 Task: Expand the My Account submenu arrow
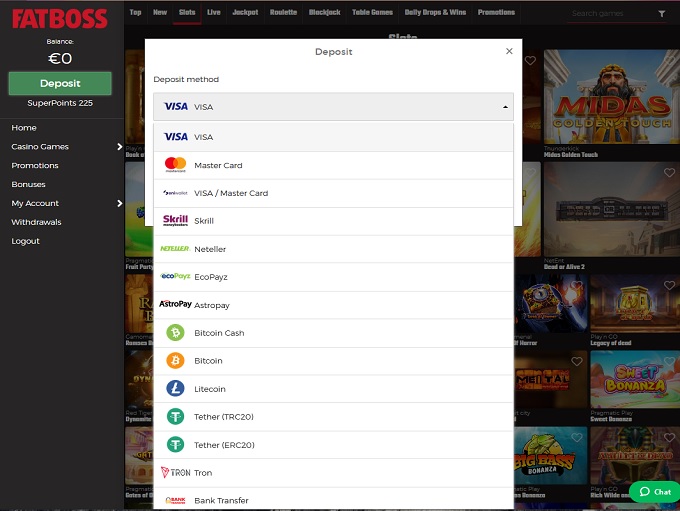click(x=120, y=203)
